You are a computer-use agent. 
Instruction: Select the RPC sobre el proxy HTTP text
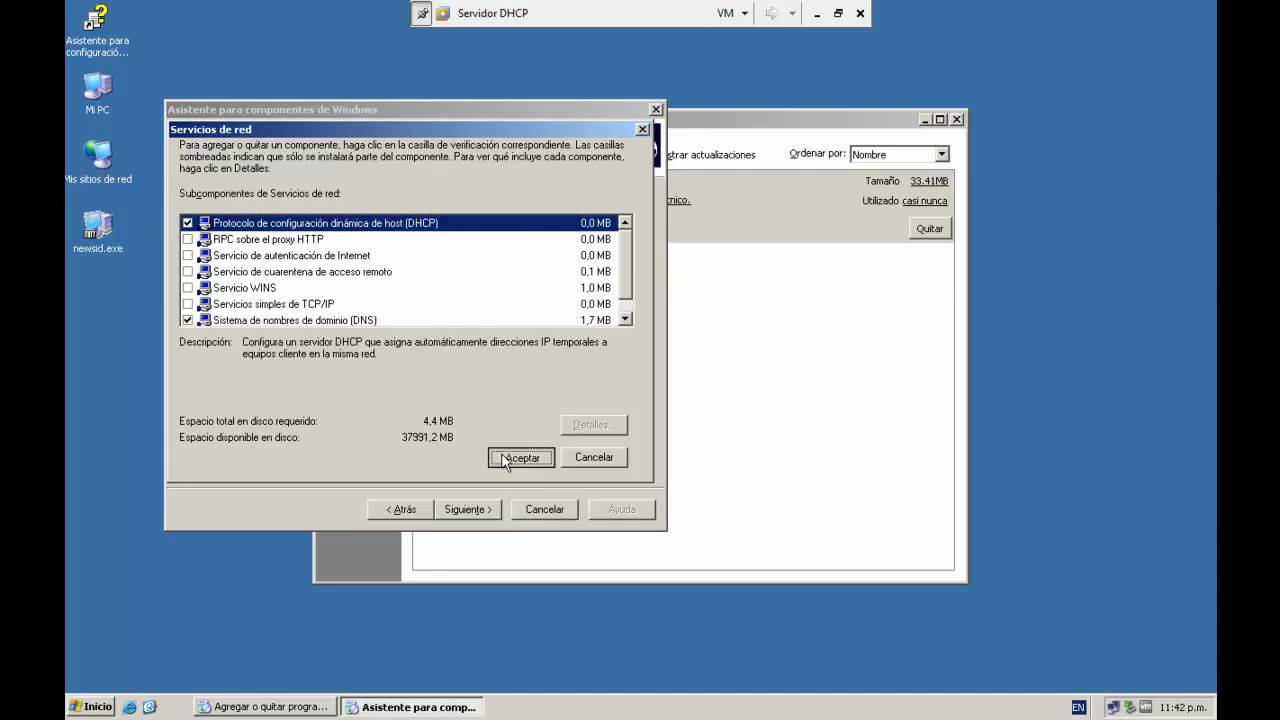[268, 239]
